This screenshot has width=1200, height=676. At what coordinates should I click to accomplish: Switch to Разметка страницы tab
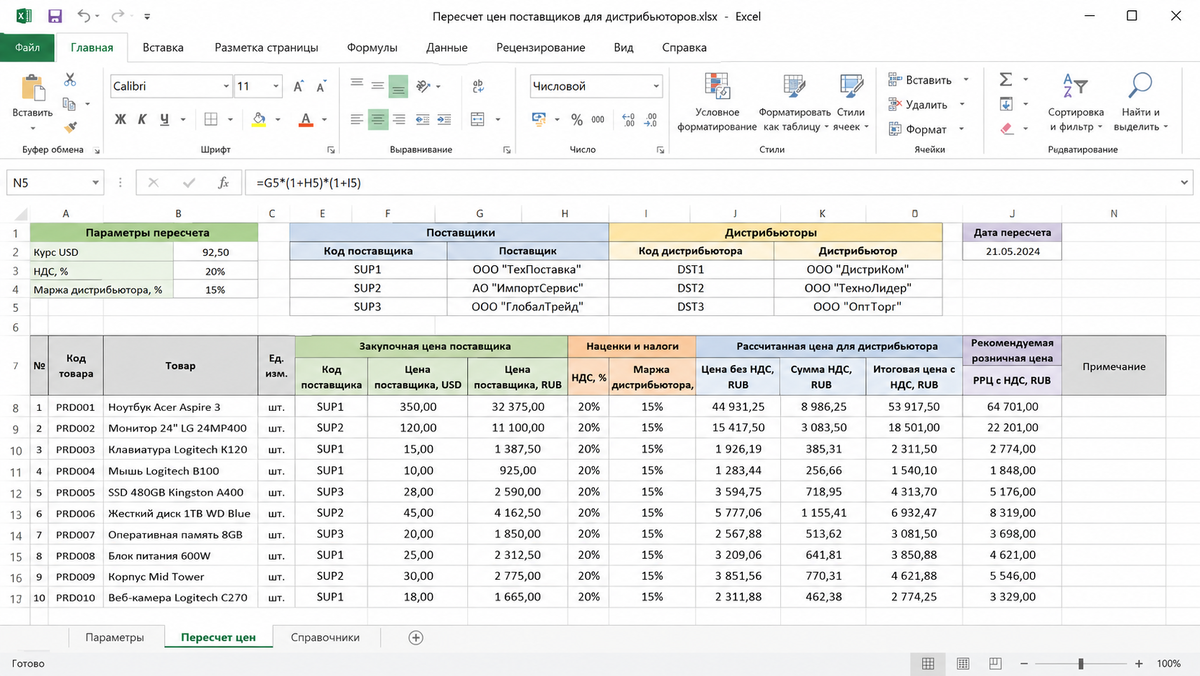click(266, 47)
